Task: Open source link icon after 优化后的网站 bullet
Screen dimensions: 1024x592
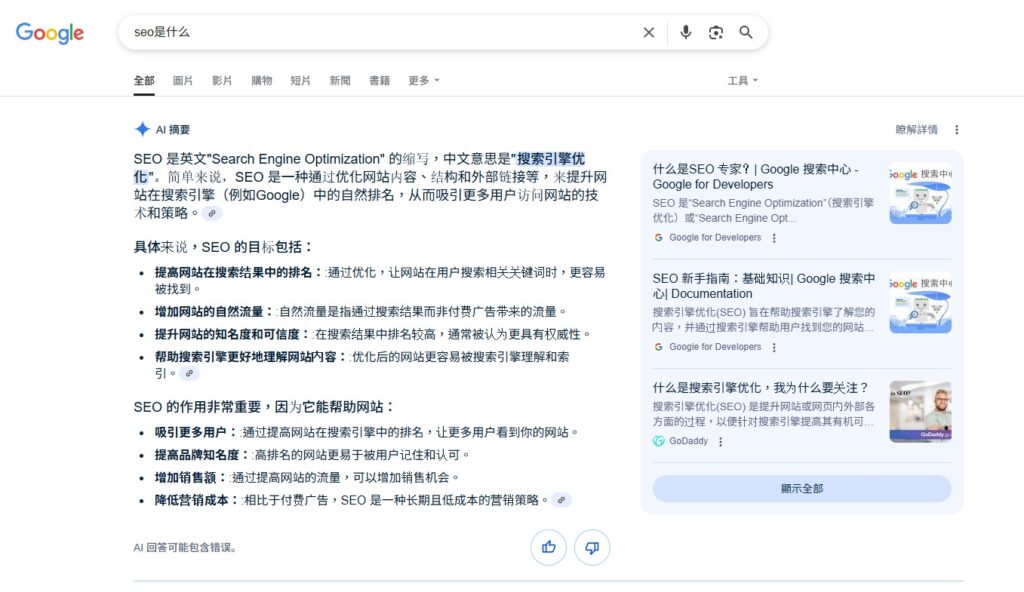Action: pyautogui.click(x=189, y=373)
